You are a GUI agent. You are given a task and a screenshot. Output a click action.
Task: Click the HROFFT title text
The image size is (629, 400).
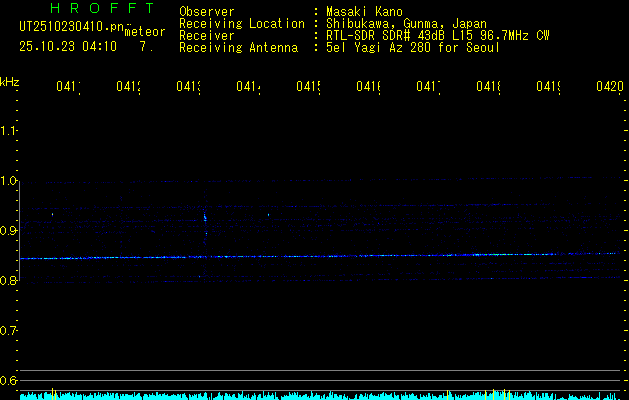point(102,10)
